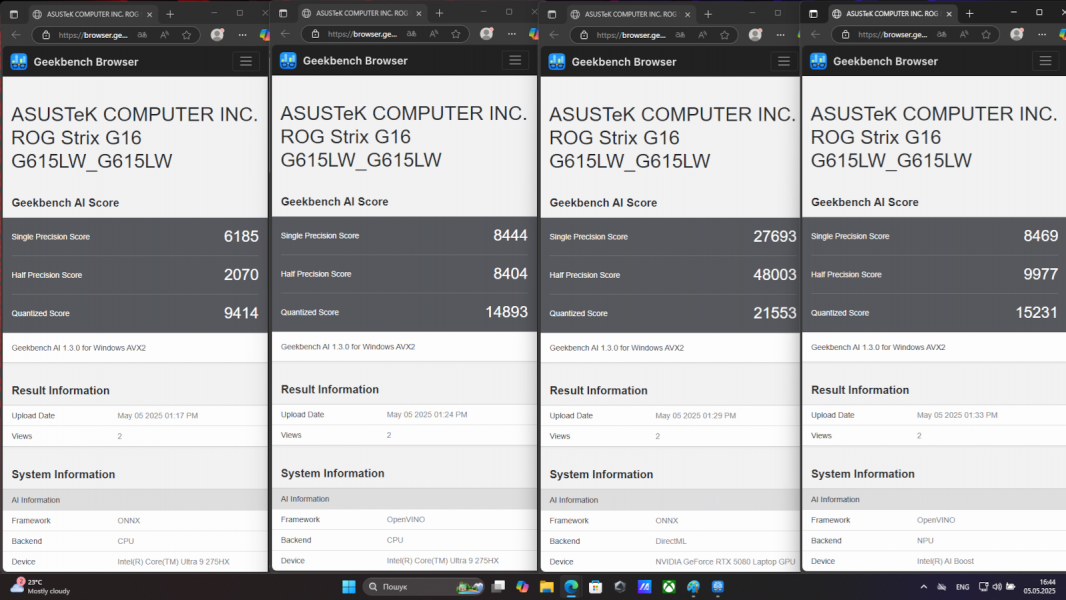Click upload date May 05 2025 01:17 PM

point(158,416)
